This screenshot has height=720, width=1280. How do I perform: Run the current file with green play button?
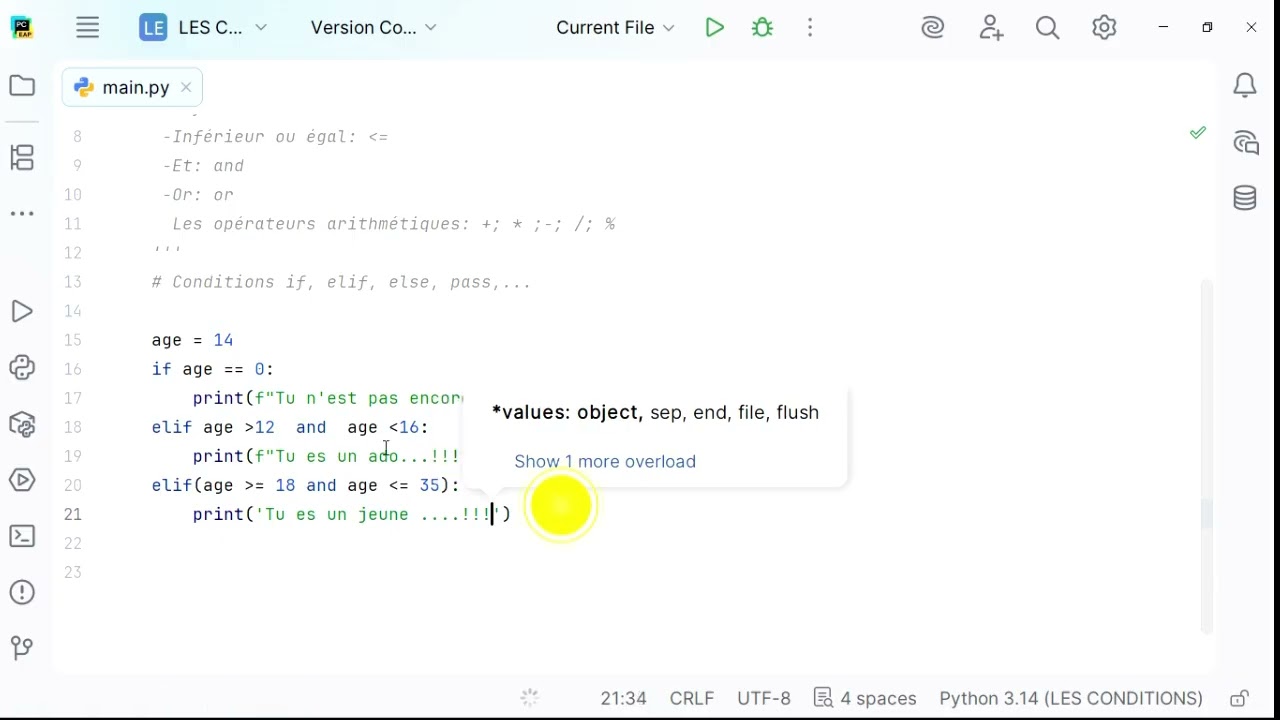[x=714, y=28]
